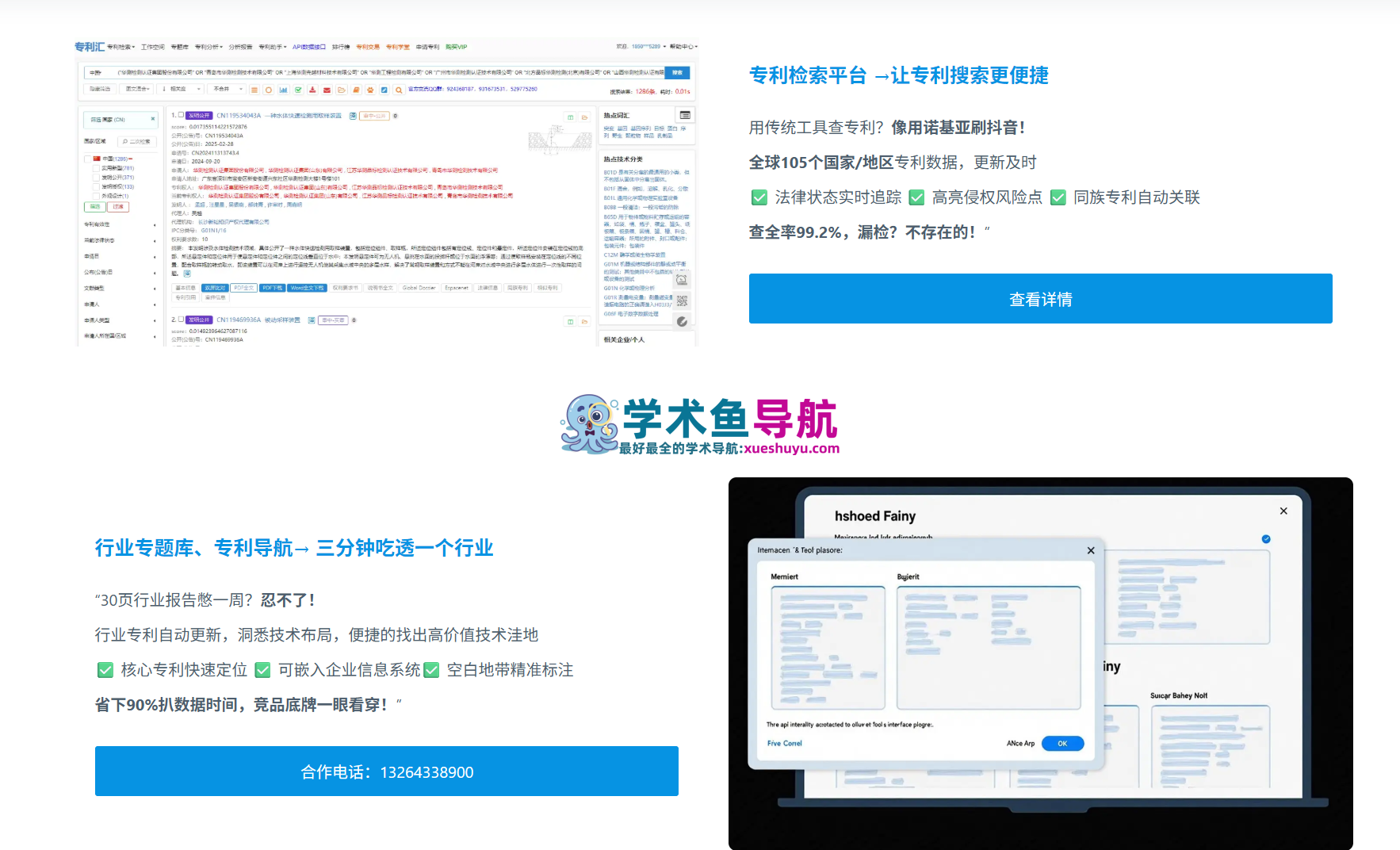The height and width of the screenshot is (850, 1400).
Task: Click the orange paw toolbar icon
Action: (x=370, y=90)
